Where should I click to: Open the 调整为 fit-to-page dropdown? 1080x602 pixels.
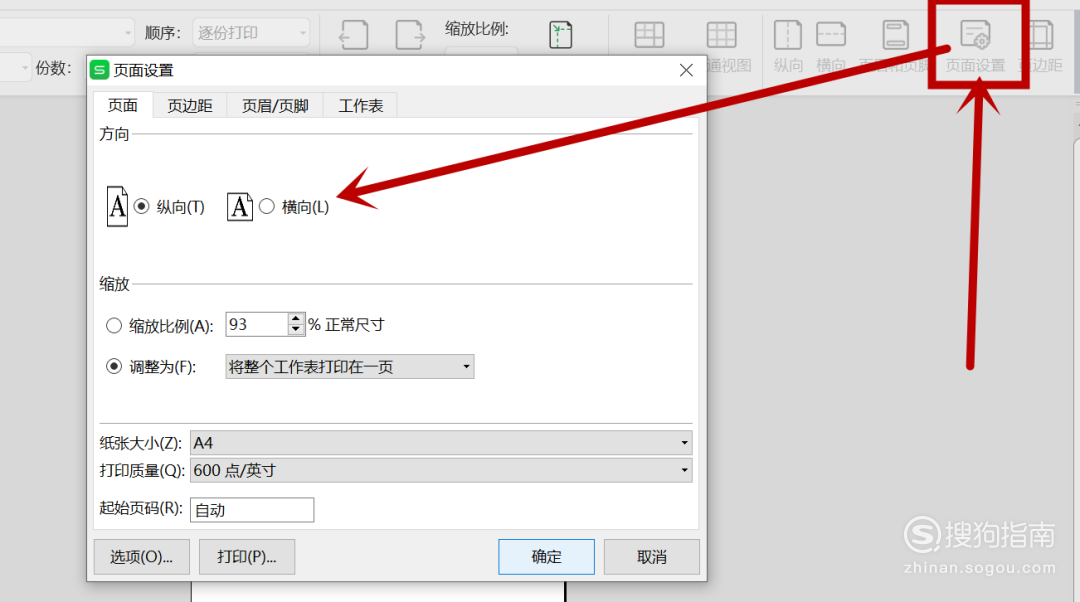349,366
